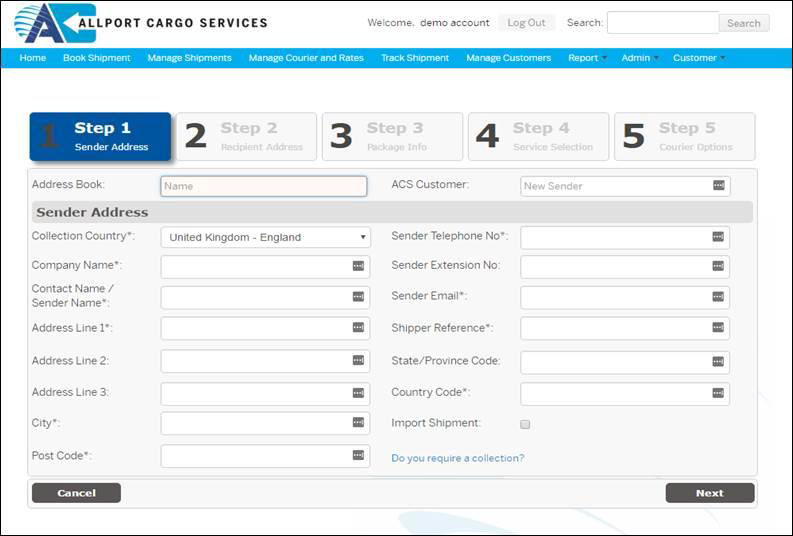Screen dimensions: 793x536
Task: Switch to Step 2 Recipient Address tab
Action: [x=246, y=137]
